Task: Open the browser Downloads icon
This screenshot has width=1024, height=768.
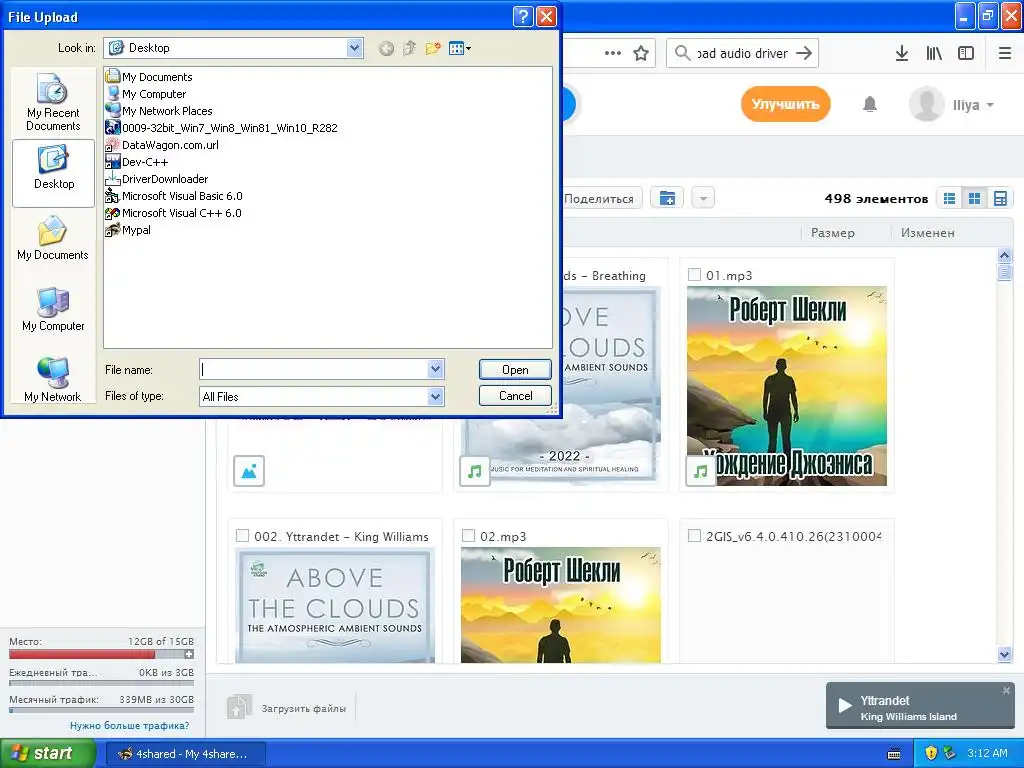Action: pyautogui.click(x=902, y=53)
